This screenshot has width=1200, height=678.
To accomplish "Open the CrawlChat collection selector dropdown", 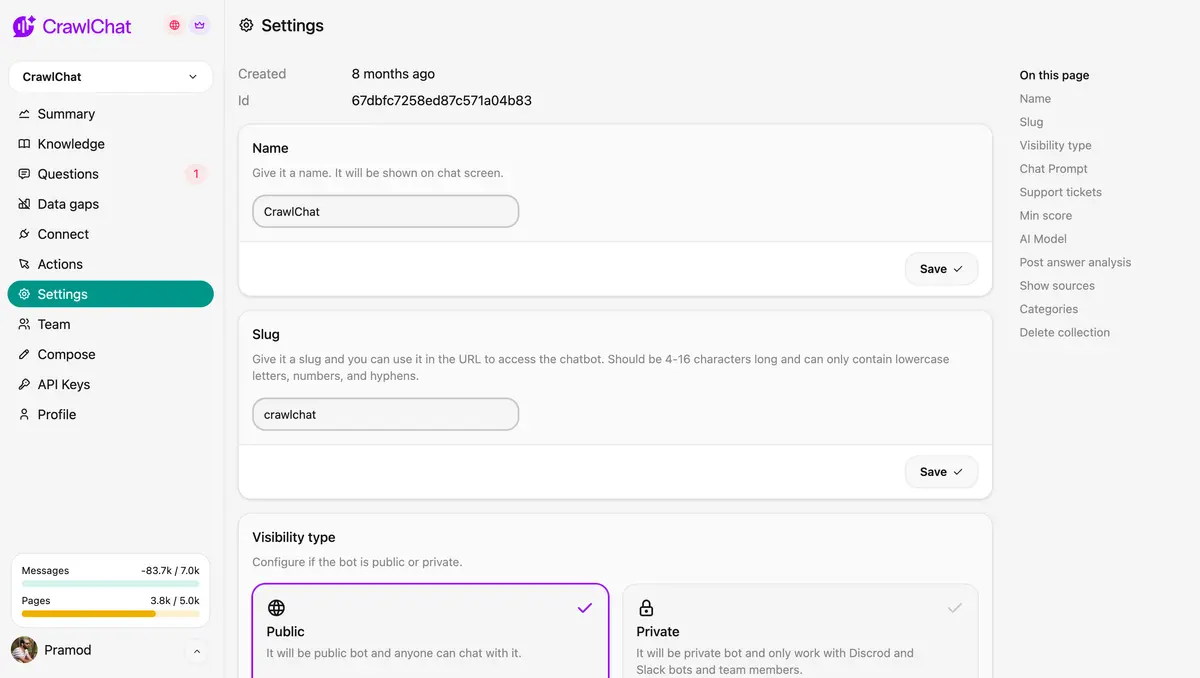I will pyautogui.click(x=110, y=76).
